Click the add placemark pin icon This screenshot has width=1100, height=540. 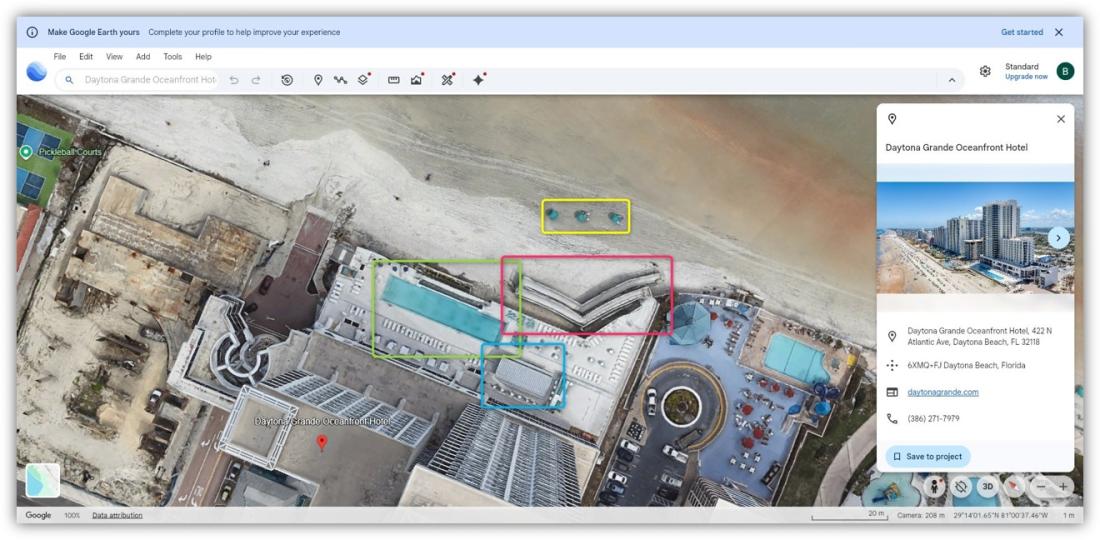coord(318,80)
